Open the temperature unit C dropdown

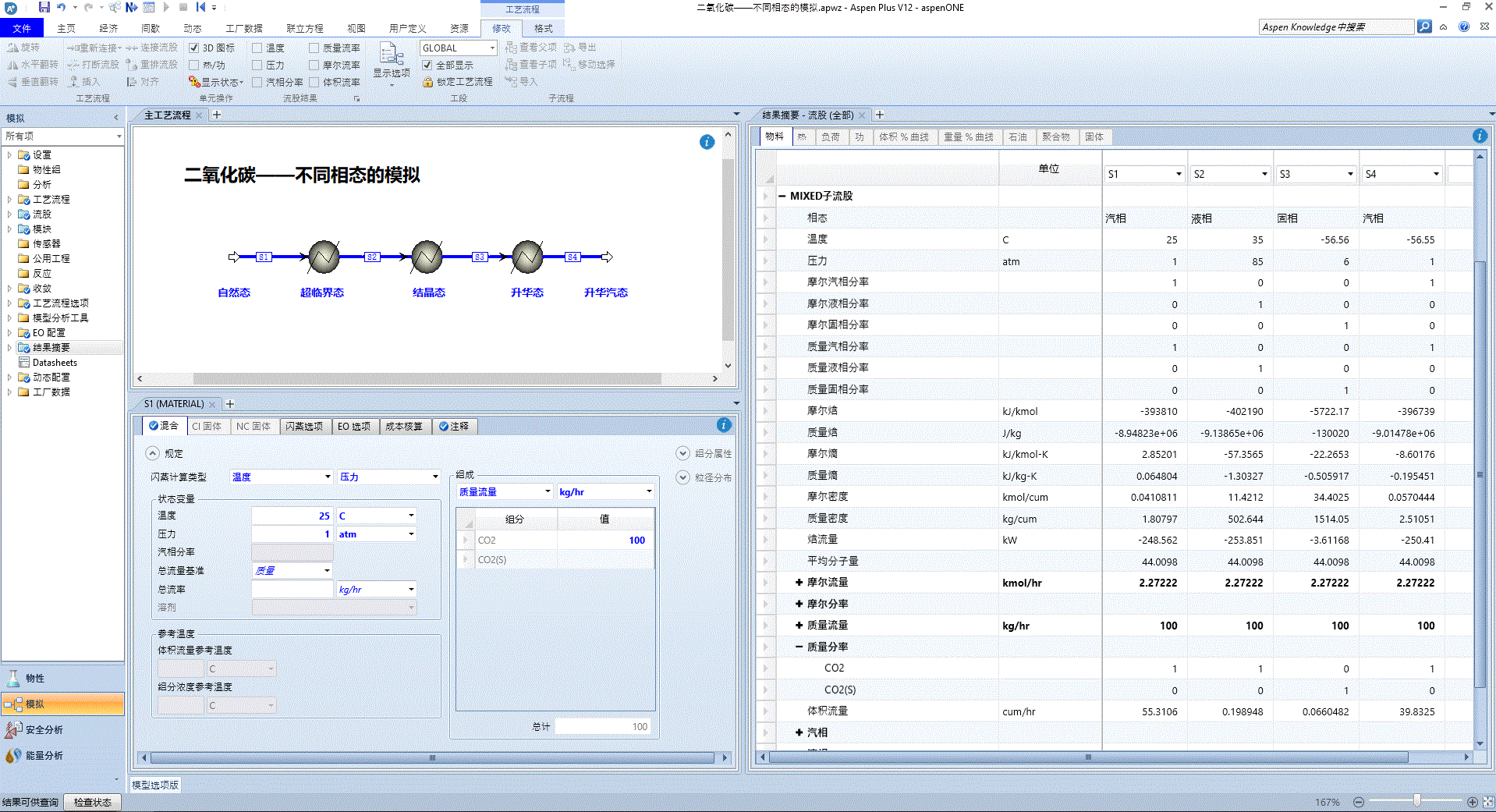[411, 516]
